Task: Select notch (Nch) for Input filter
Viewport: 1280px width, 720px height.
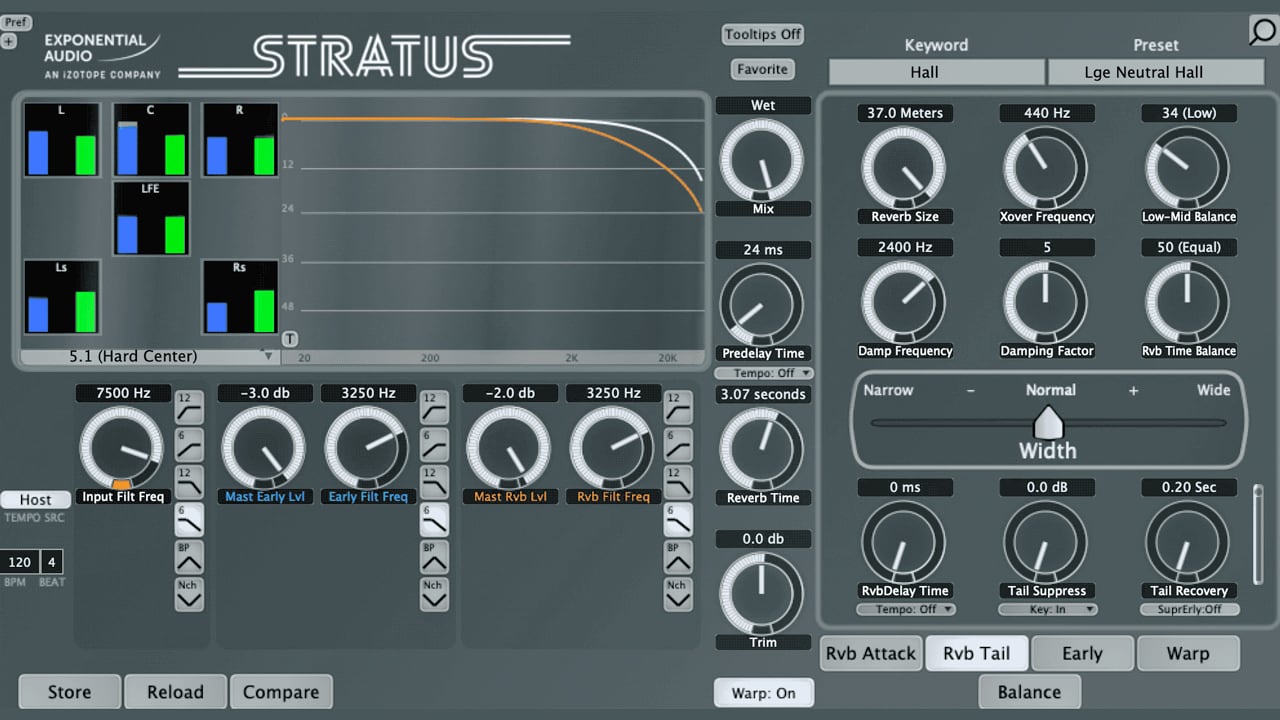Action: (x=189, y=594)
